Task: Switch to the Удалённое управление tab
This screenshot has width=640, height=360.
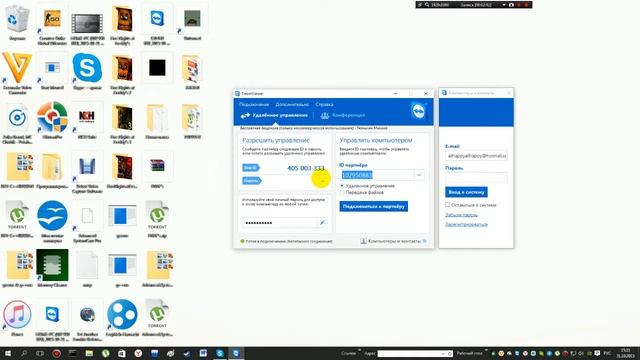Action: (274, 116)
